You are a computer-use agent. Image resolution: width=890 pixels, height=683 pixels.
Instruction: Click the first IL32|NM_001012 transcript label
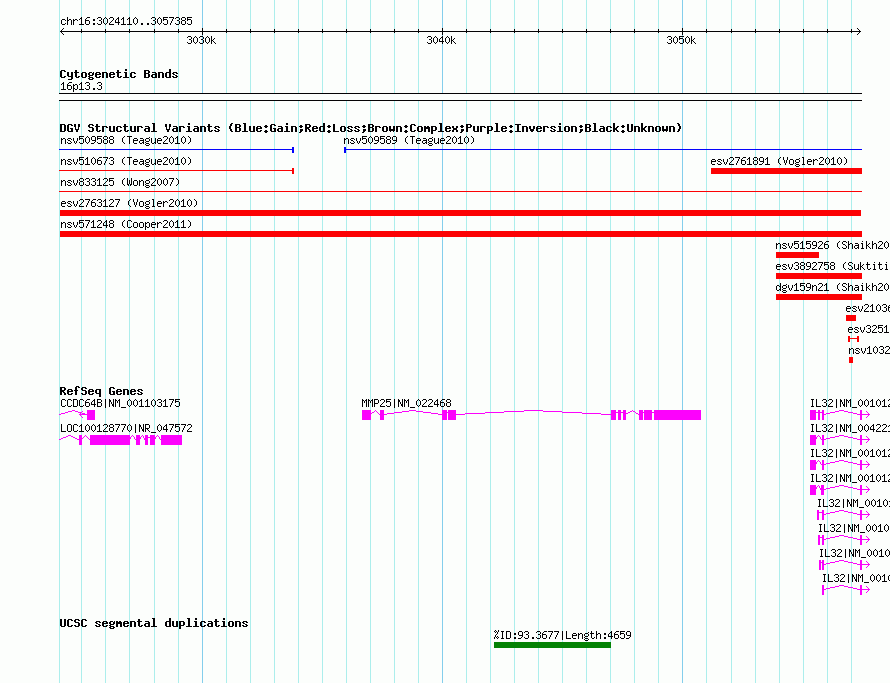pyautogui.click(x=850, y=403)
